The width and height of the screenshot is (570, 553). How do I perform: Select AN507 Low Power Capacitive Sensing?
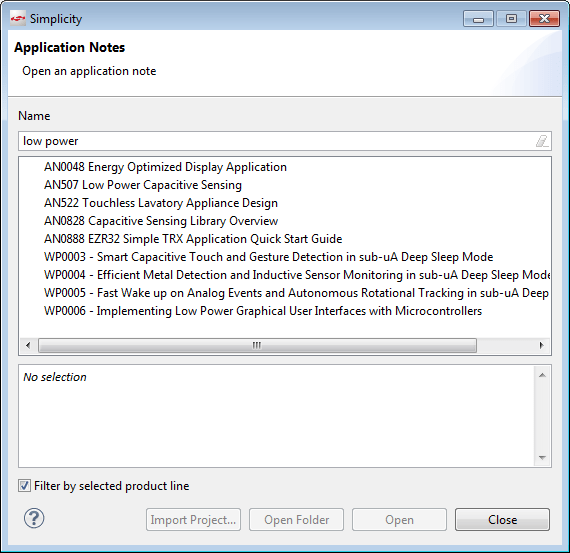(x=143, y=185)
